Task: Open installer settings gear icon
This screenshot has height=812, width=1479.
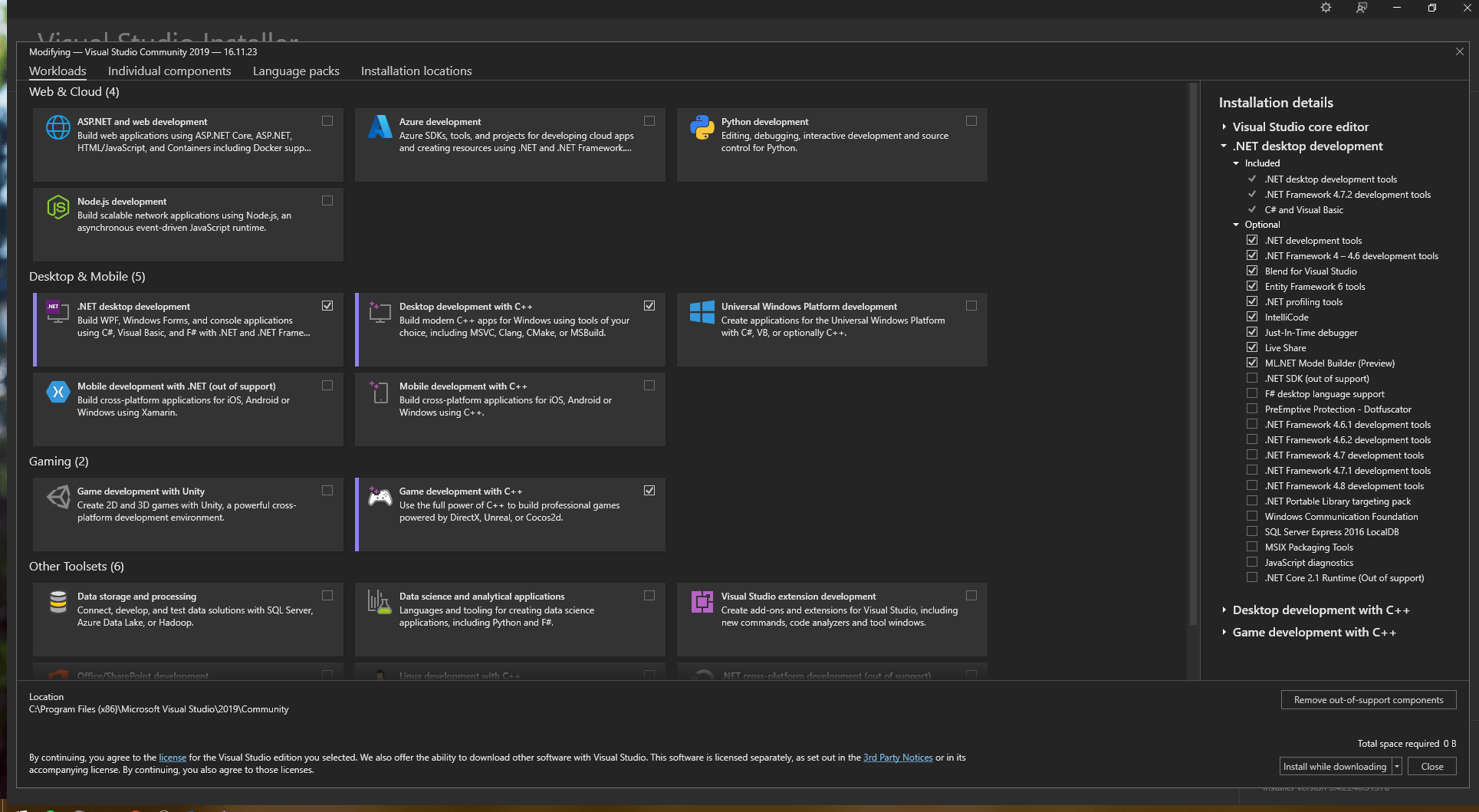Action: pyautogui.click(x=1326, y=8)
